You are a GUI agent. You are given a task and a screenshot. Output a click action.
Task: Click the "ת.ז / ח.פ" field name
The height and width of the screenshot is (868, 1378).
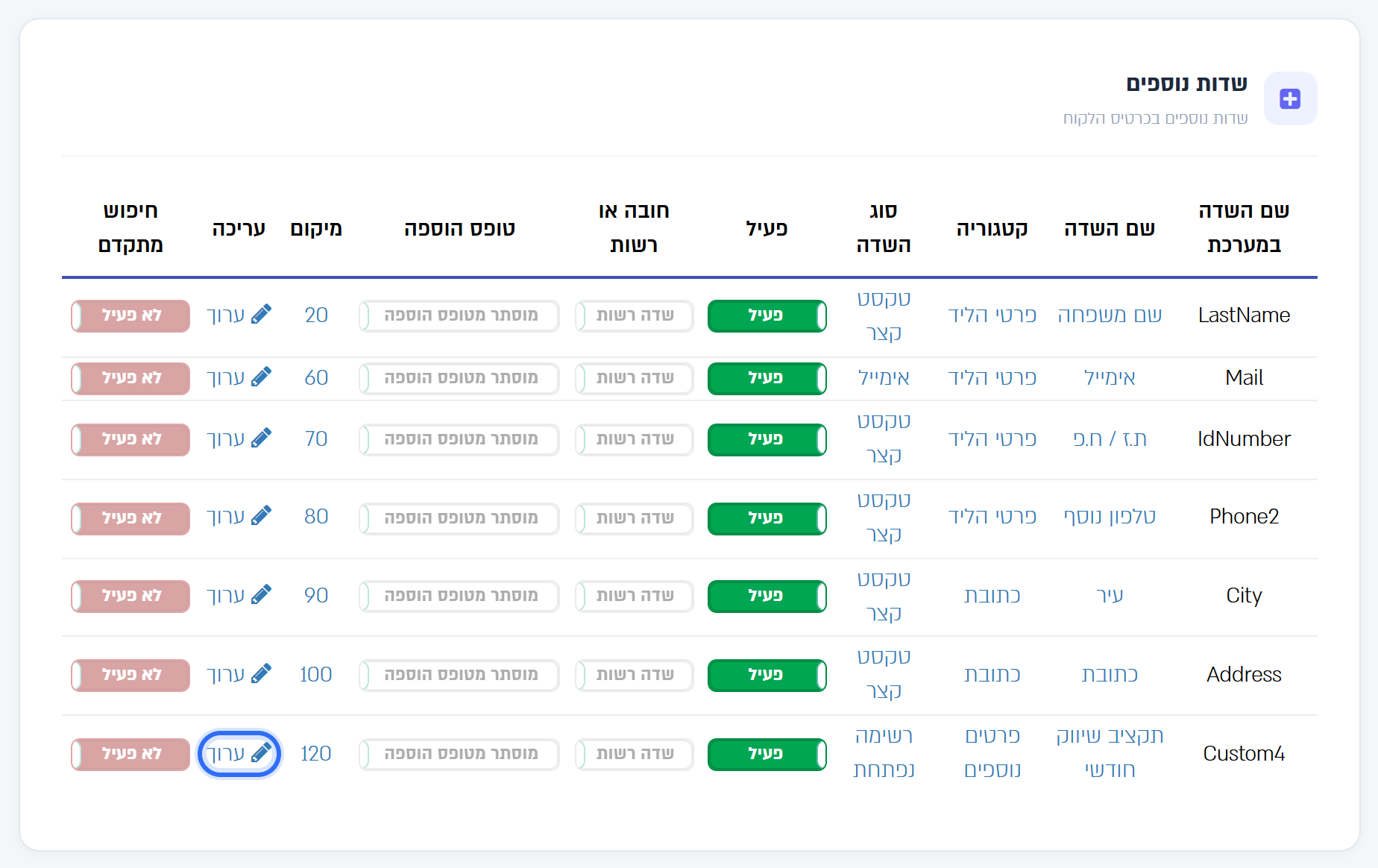[x=1110, y=439]
